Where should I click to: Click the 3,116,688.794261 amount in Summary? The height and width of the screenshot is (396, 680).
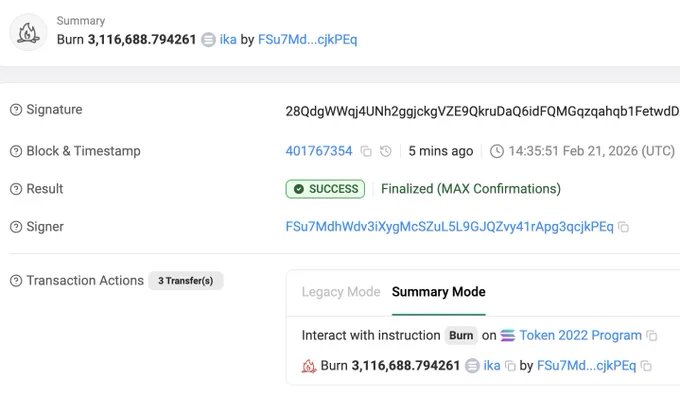click(142, 39)
